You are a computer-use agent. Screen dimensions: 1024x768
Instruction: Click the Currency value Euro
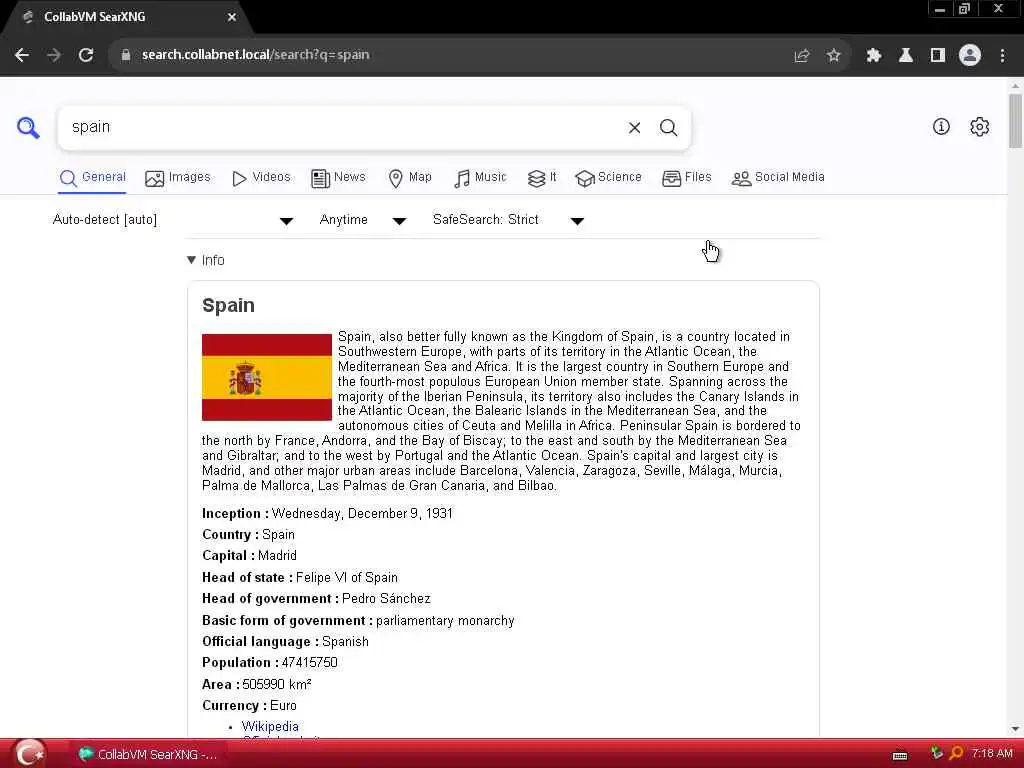pos(283,705)
